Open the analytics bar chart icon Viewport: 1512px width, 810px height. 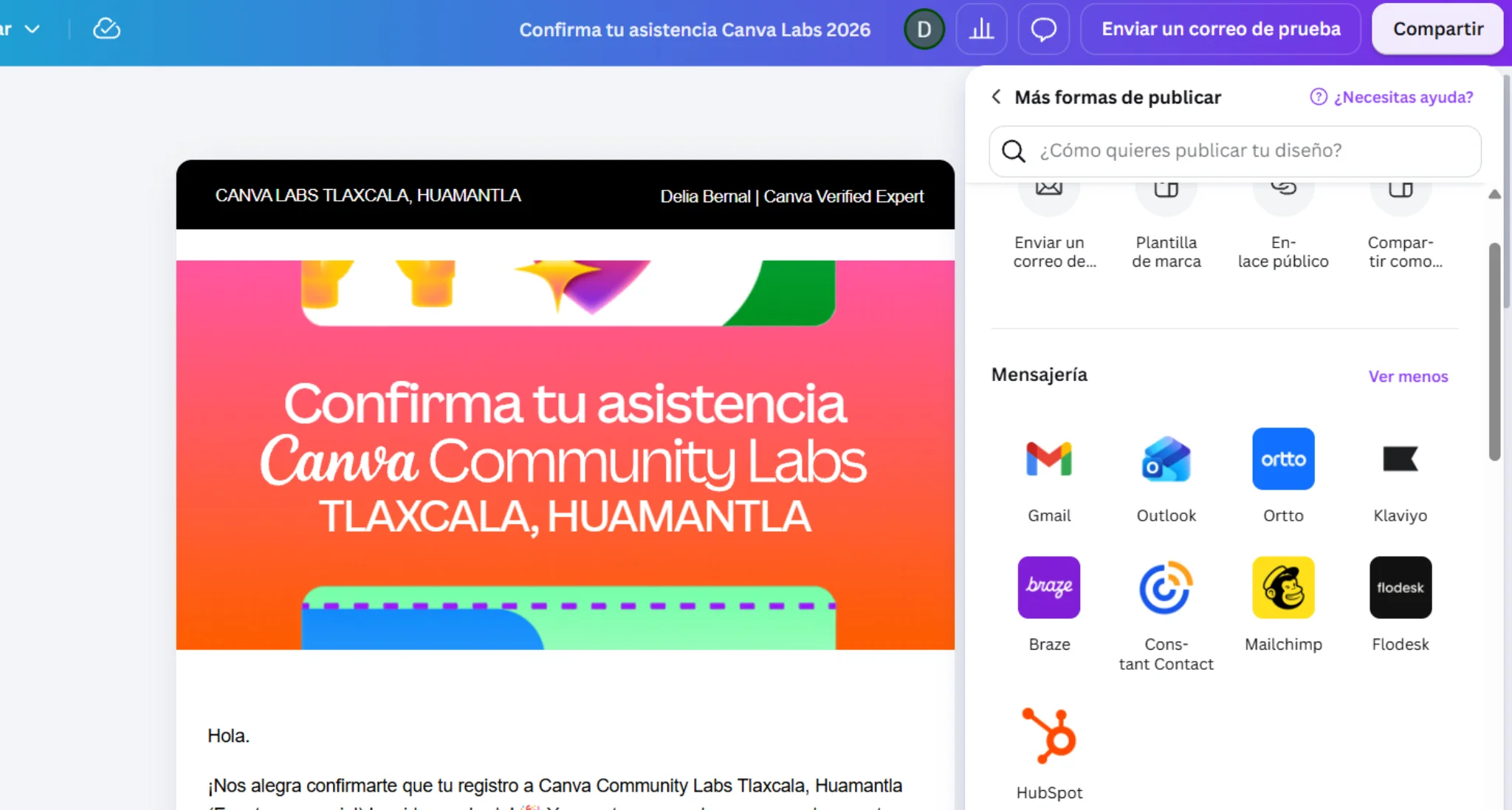[x=981, y=29]
